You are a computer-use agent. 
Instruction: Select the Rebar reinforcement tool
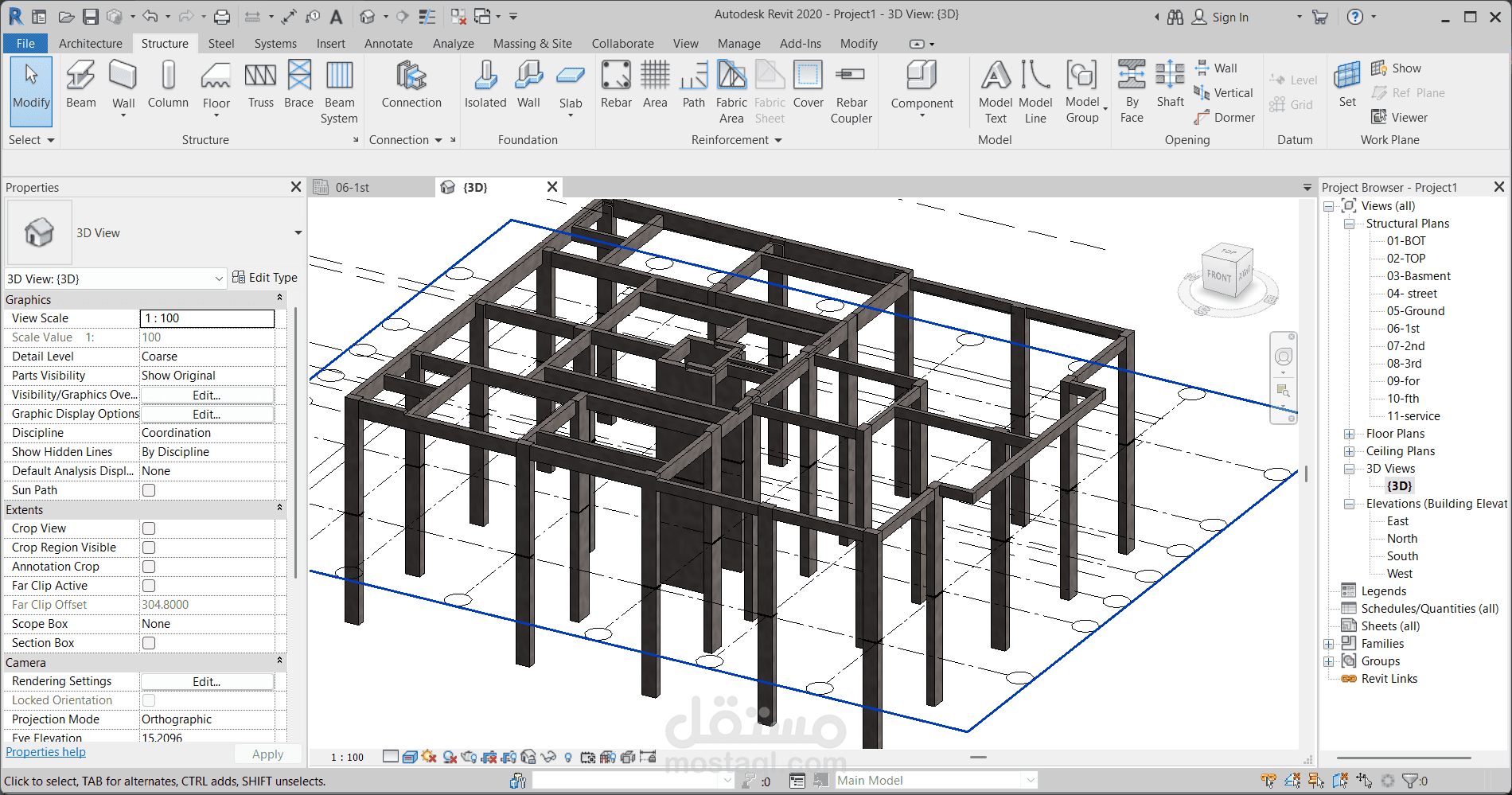(616, 85)
